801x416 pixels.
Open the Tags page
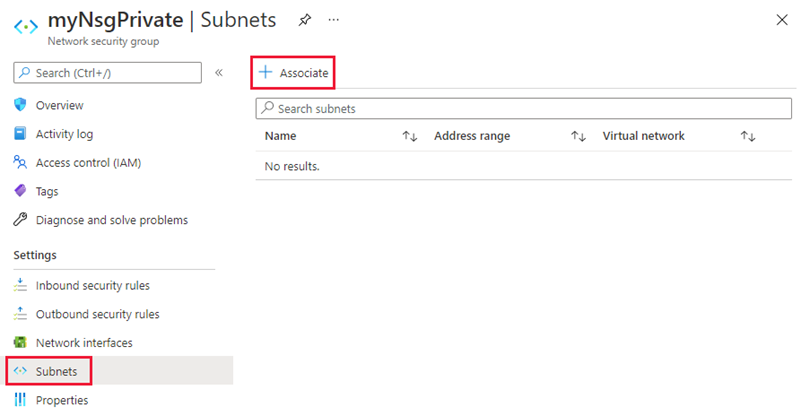[47, 191]
